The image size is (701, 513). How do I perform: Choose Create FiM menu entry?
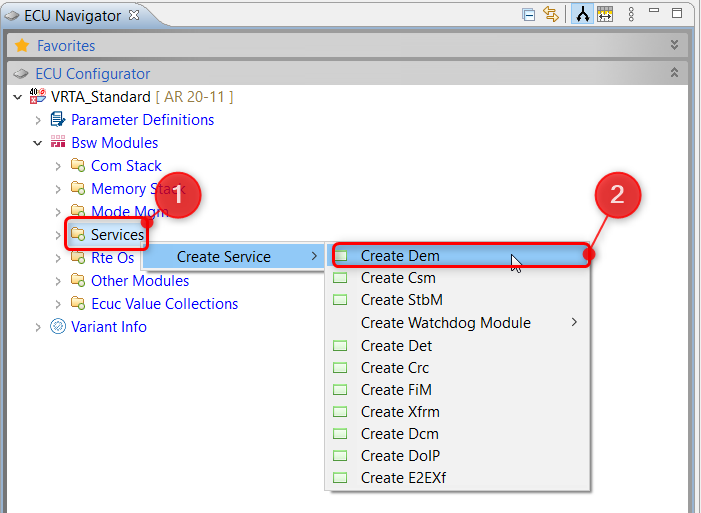click(x=458, y=390)
